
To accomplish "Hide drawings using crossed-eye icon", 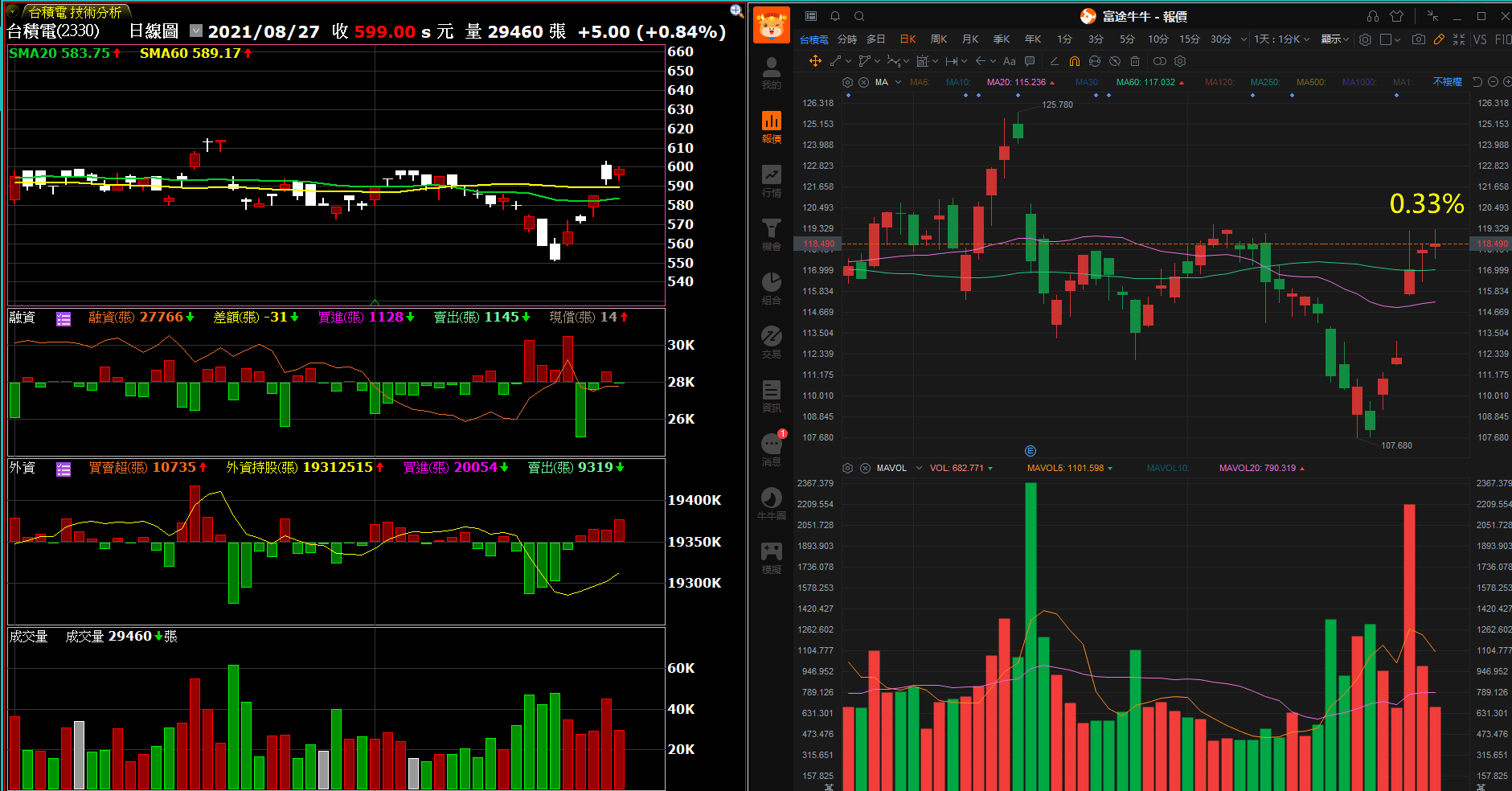I will pyautogui.click(x=1115, y=61).
